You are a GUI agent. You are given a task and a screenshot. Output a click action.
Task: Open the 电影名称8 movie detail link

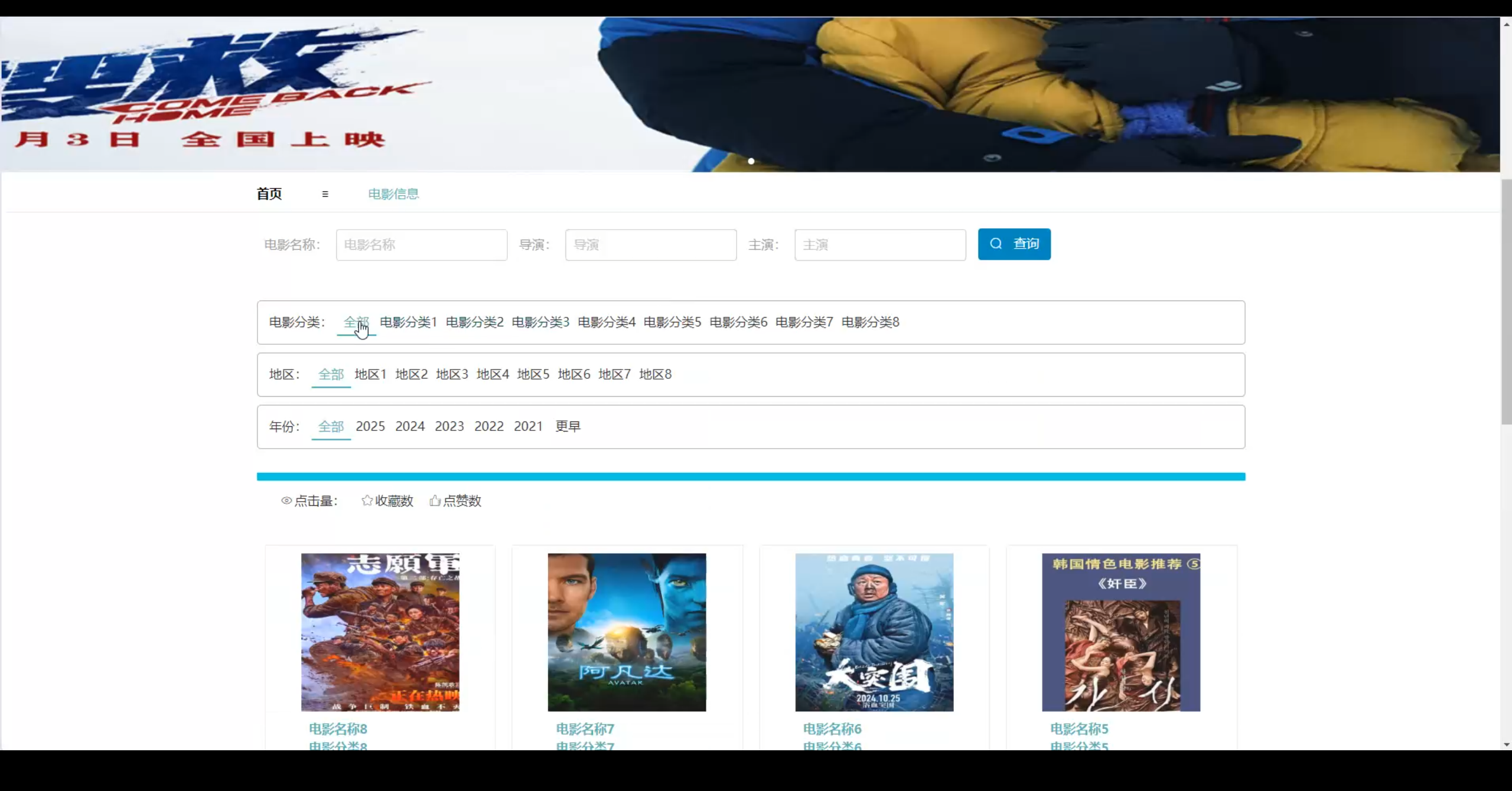pyautogui.click(x=337, y=729)
